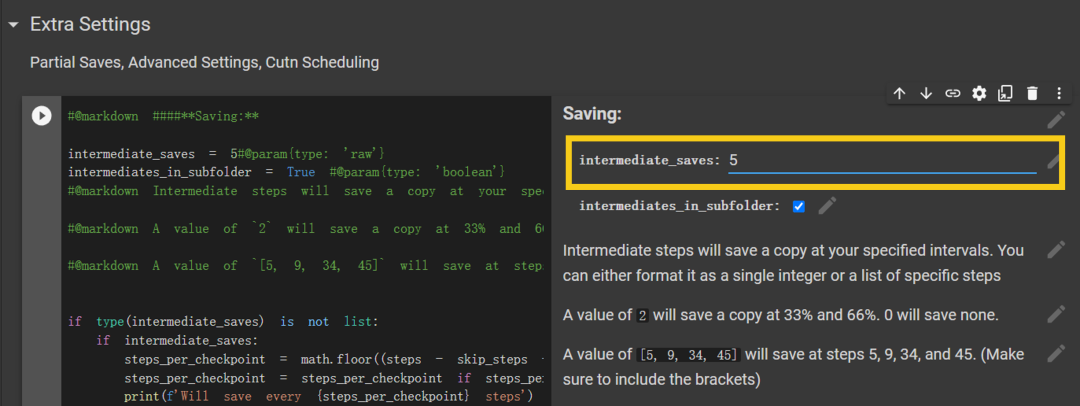
Task: Move cell down with the down arrow
Action: 926,93
